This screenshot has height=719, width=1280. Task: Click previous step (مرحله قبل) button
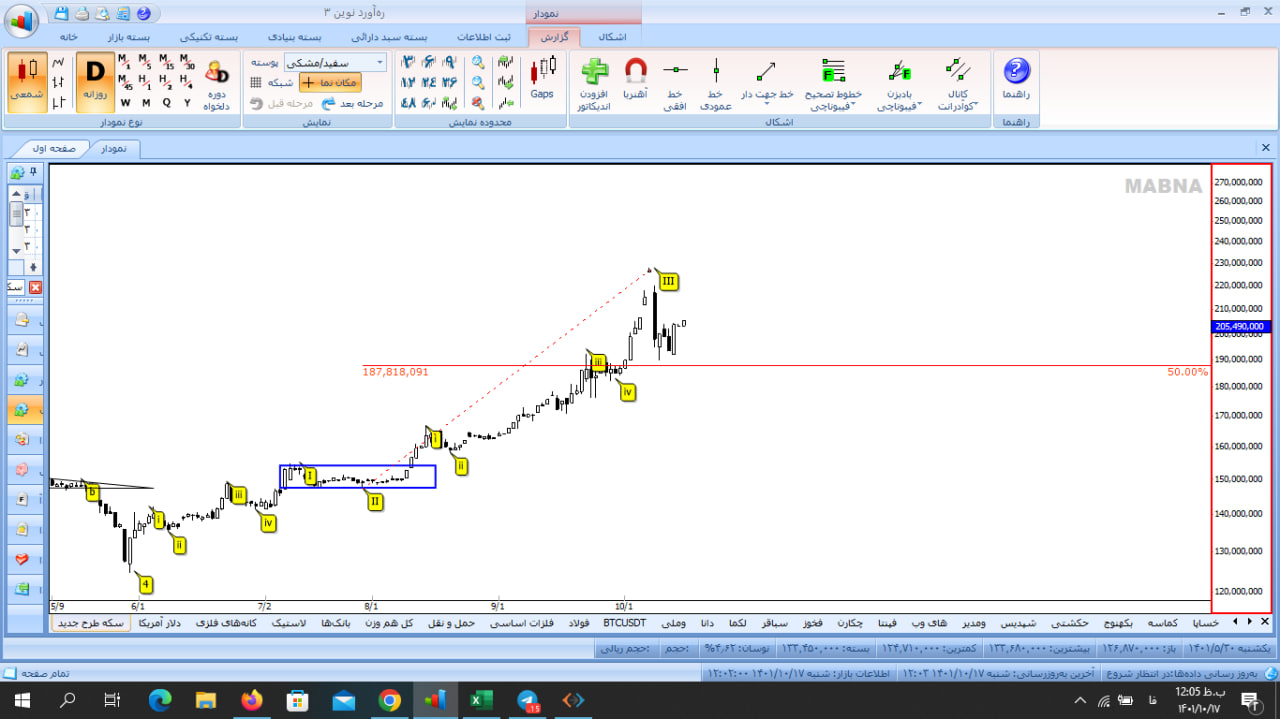281,103
